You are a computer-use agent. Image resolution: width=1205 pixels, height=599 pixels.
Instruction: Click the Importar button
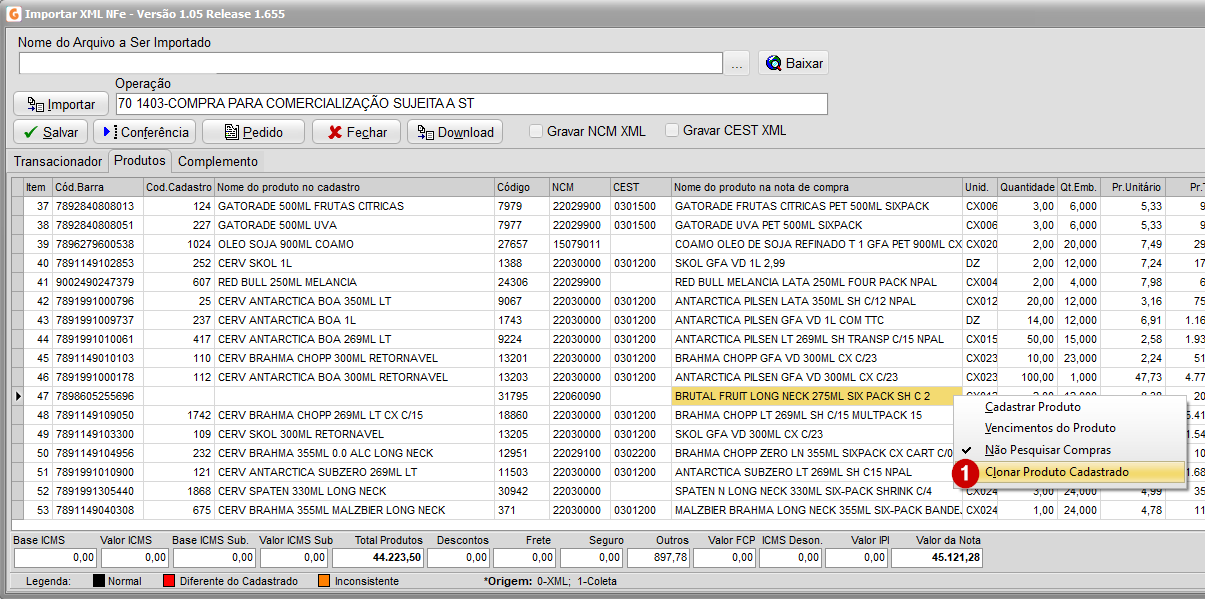[61, 104]
